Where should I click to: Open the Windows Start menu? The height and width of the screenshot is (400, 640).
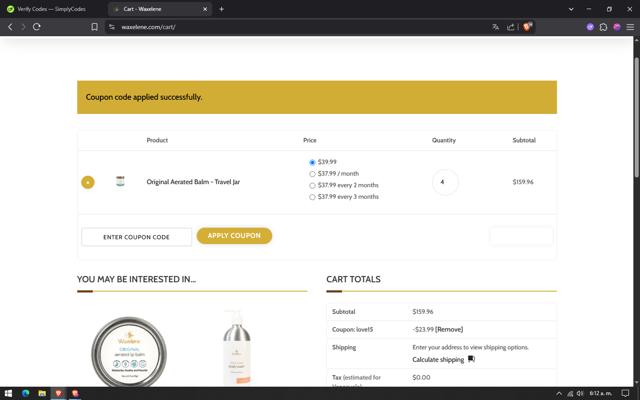click(8, 393)
